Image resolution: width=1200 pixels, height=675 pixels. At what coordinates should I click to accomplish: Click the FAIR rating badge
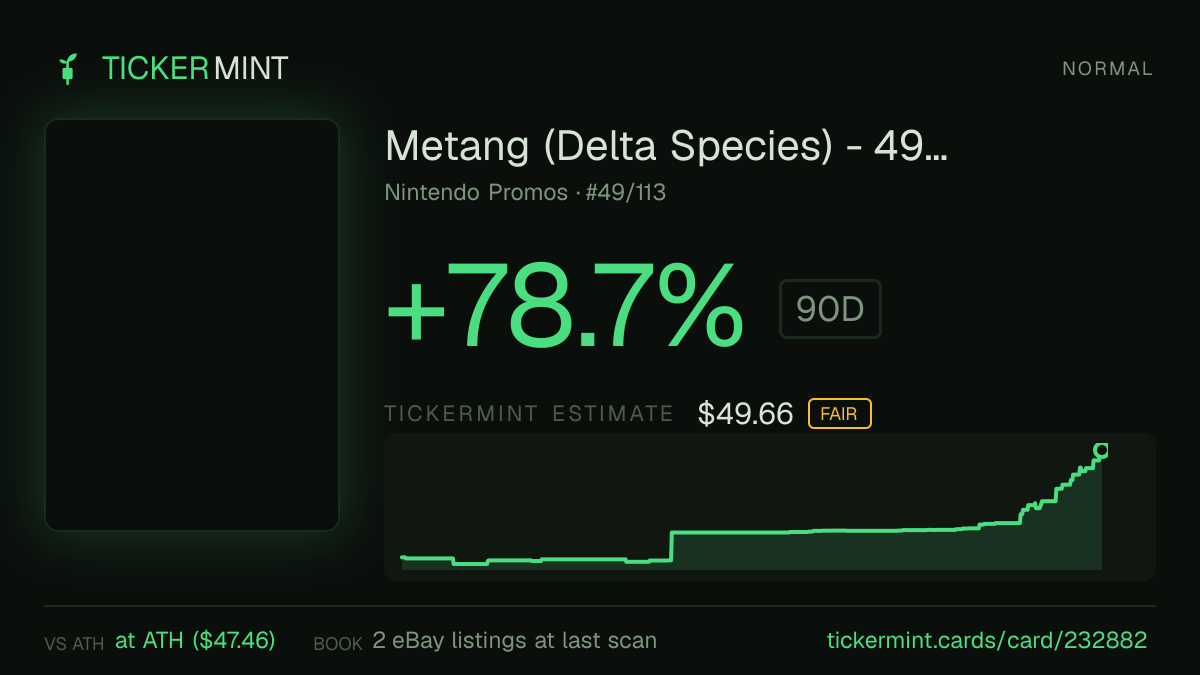point(840,414)
